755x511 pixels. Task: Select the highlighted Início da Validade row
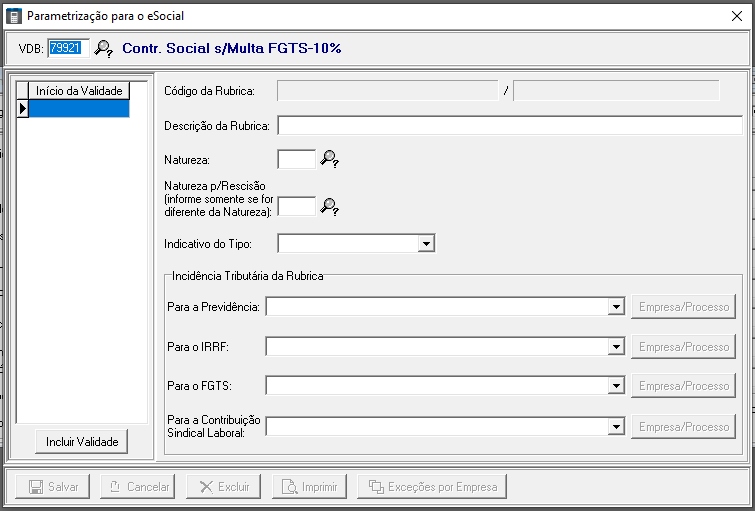[79, 108]
